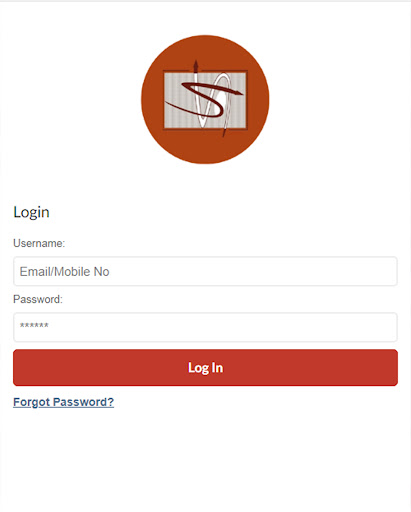Open the Forgot Password? link
The height and width of the screenshot is (512, 411).
63,402
